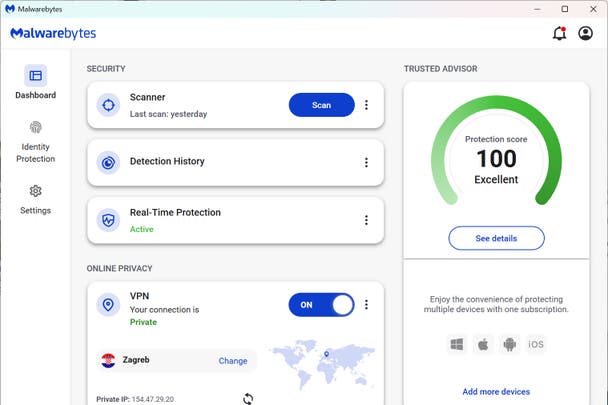
Task: Click the Change location link
Action: pyautogui.click(x=233, y=361)
